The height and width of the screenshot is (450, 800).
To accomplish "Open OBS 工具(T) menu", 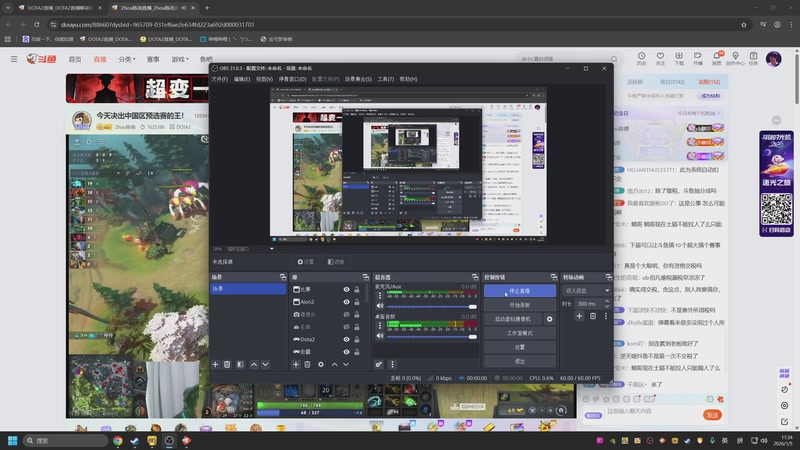I will click(386, 79).
